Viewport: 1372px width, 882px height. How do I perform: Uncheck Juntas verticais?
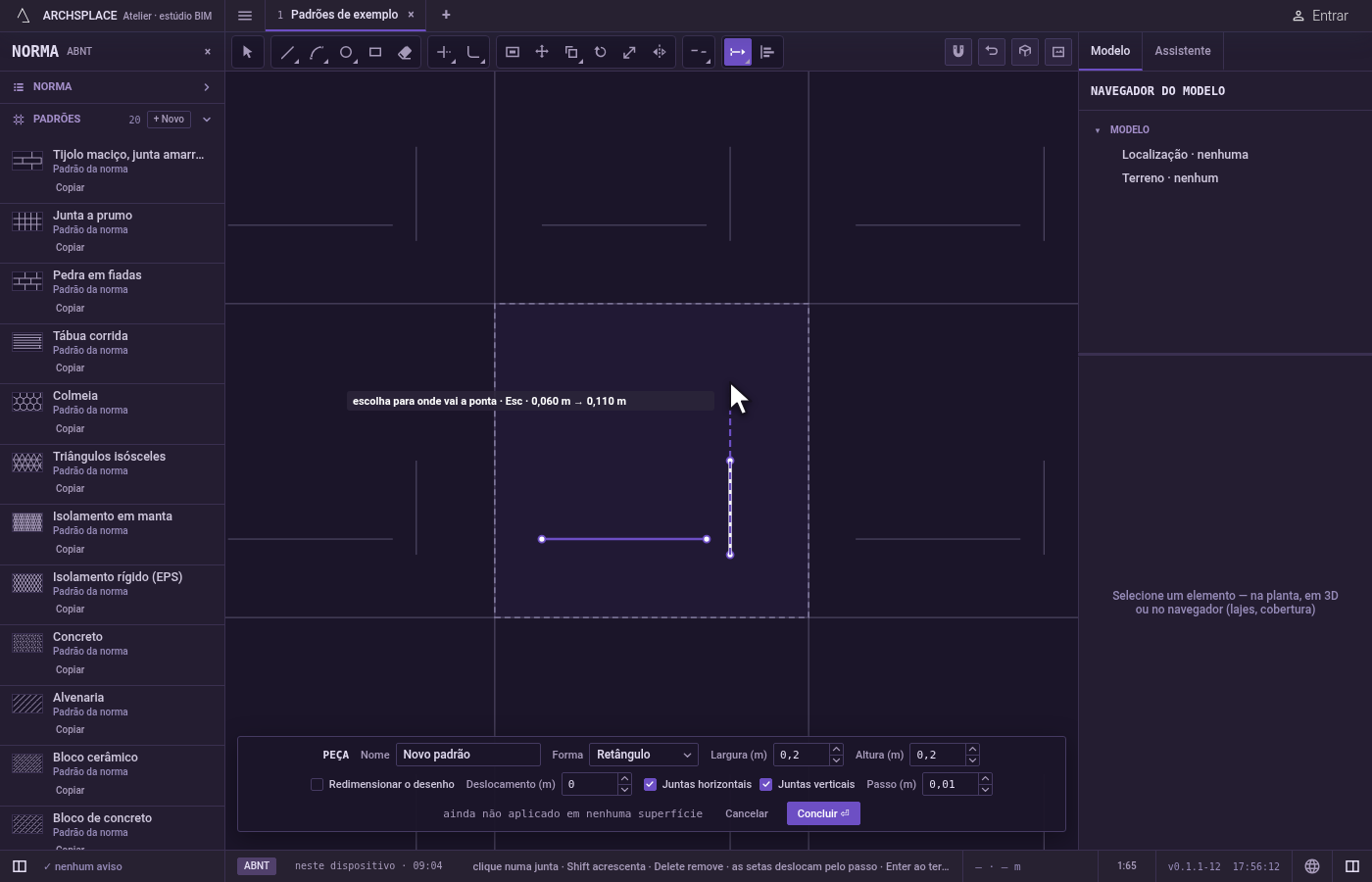766,784
